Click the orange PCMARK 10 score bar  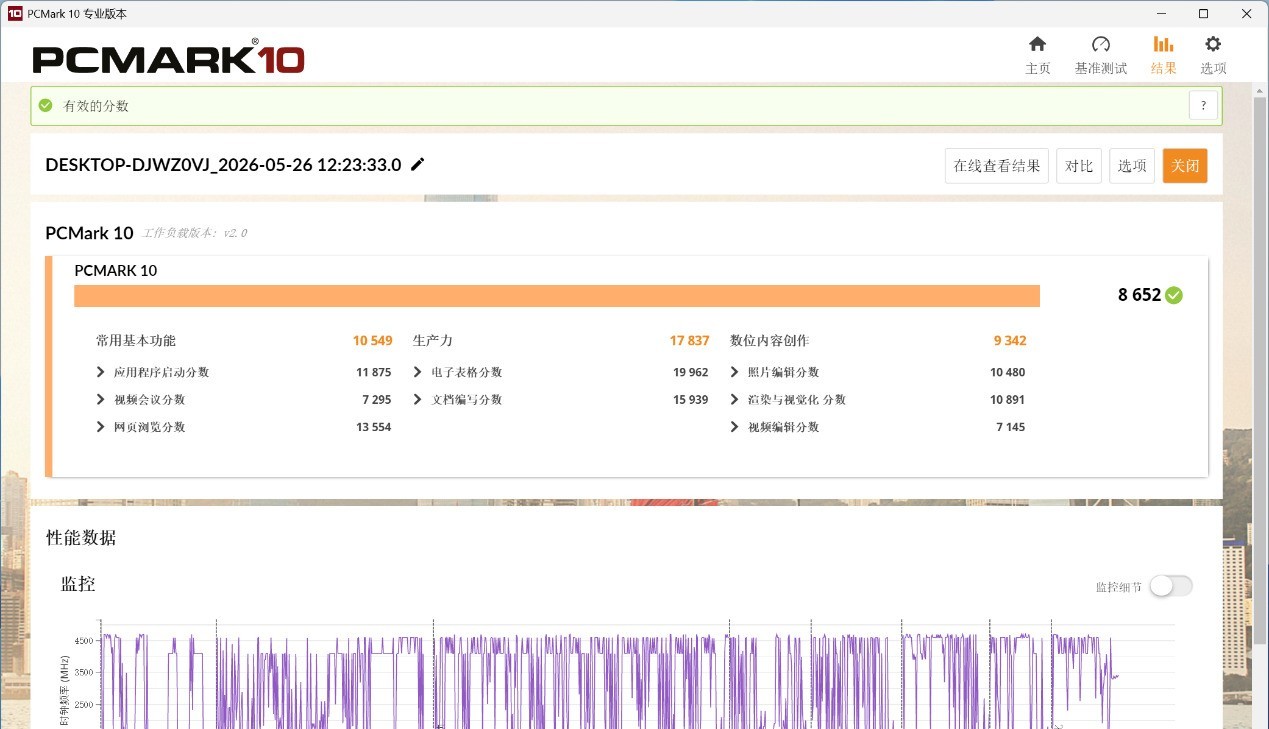(557, 296)
